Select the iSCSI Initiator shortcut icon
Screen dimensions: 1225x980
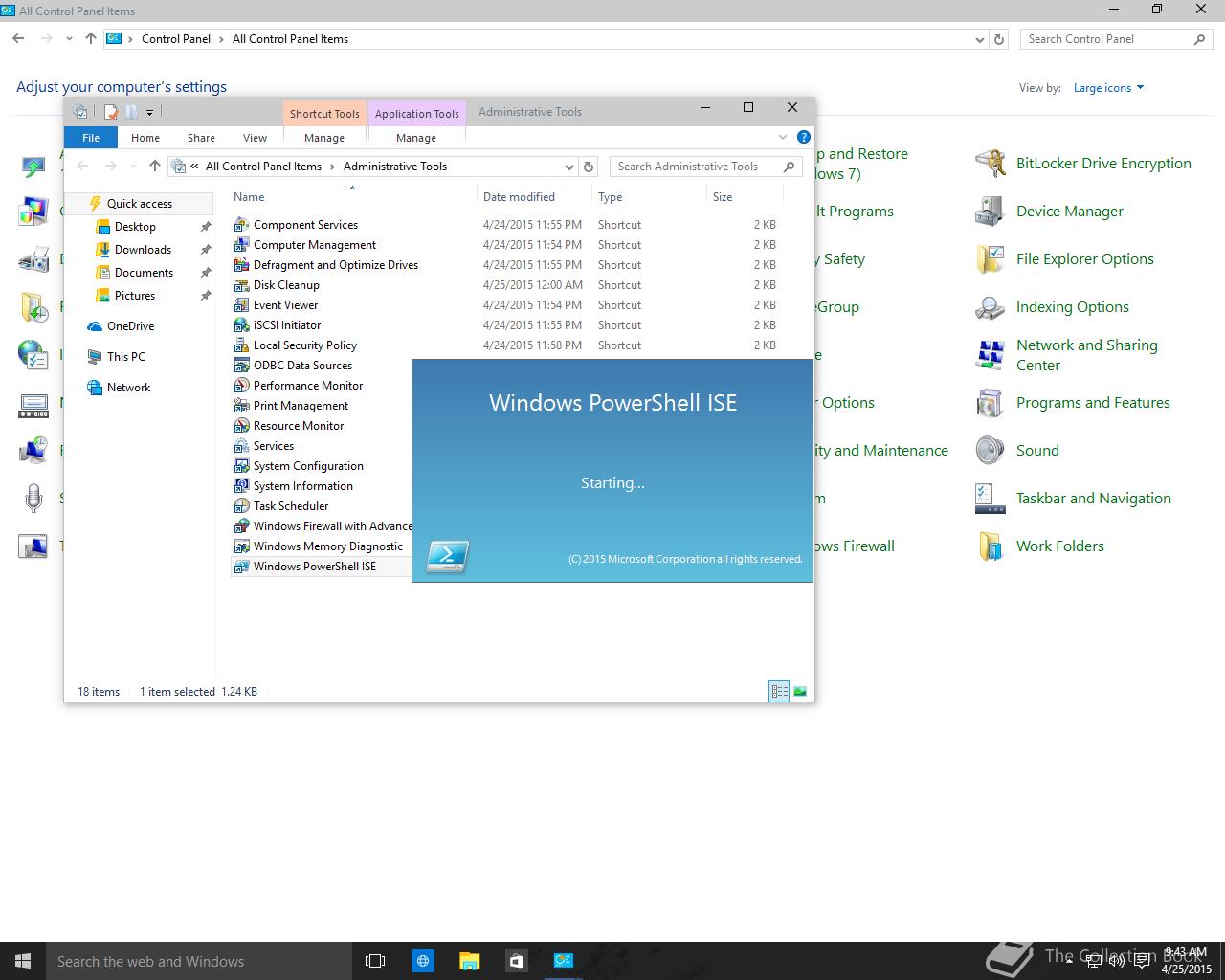242,325
